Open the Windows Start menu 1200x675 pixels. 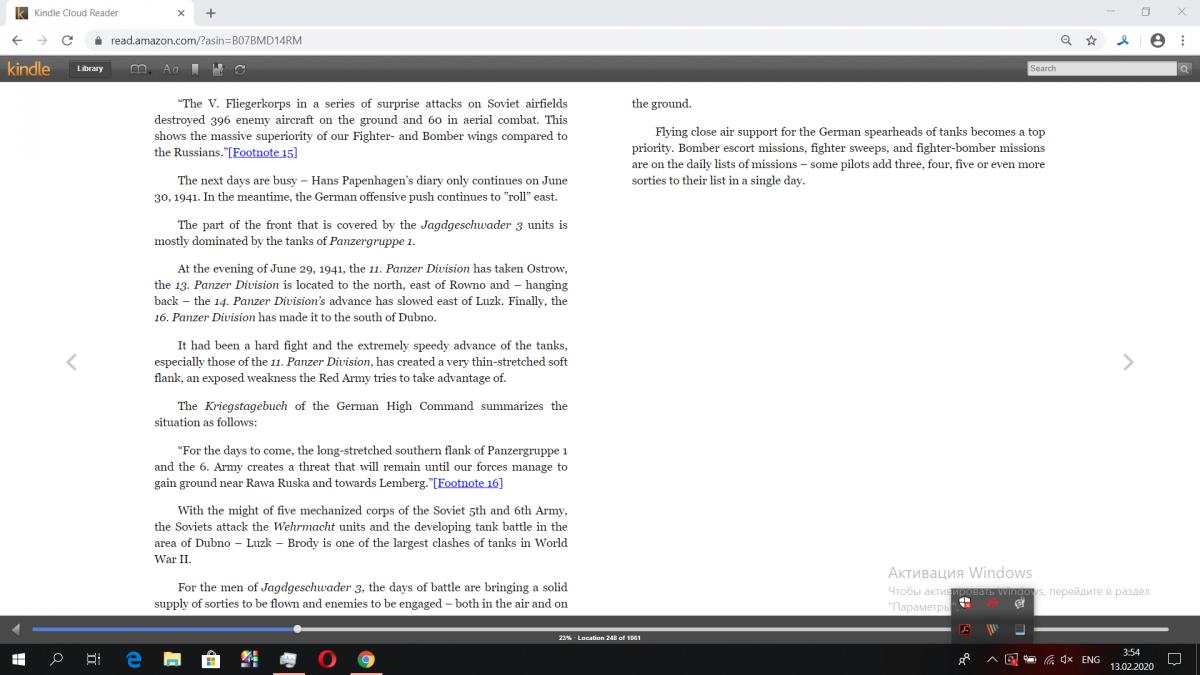coord(19,659)
